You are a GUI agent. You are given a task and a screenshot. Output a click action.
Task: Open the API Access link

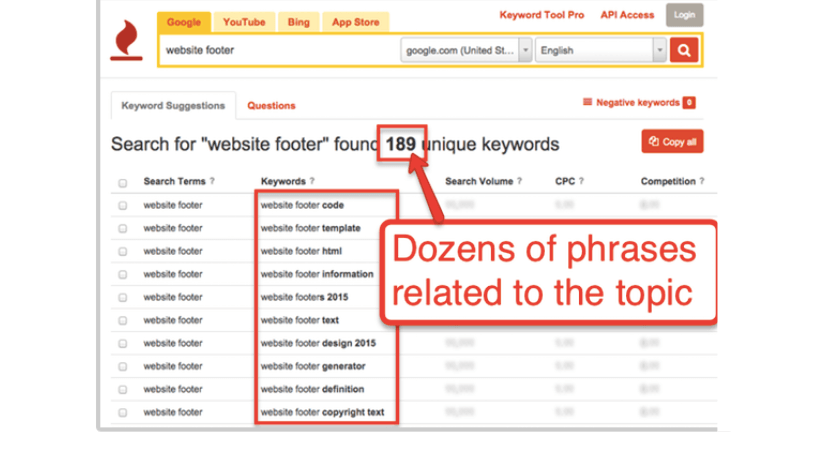point(627,15)
